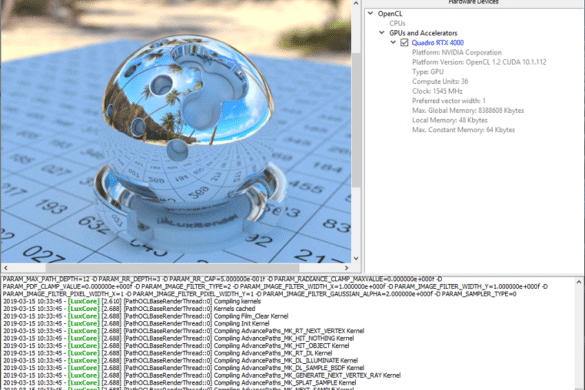Viewport: 585px width, 390px height.
Task: Click the 'Kernels cached' log line
Action: [x=129, y=309]
